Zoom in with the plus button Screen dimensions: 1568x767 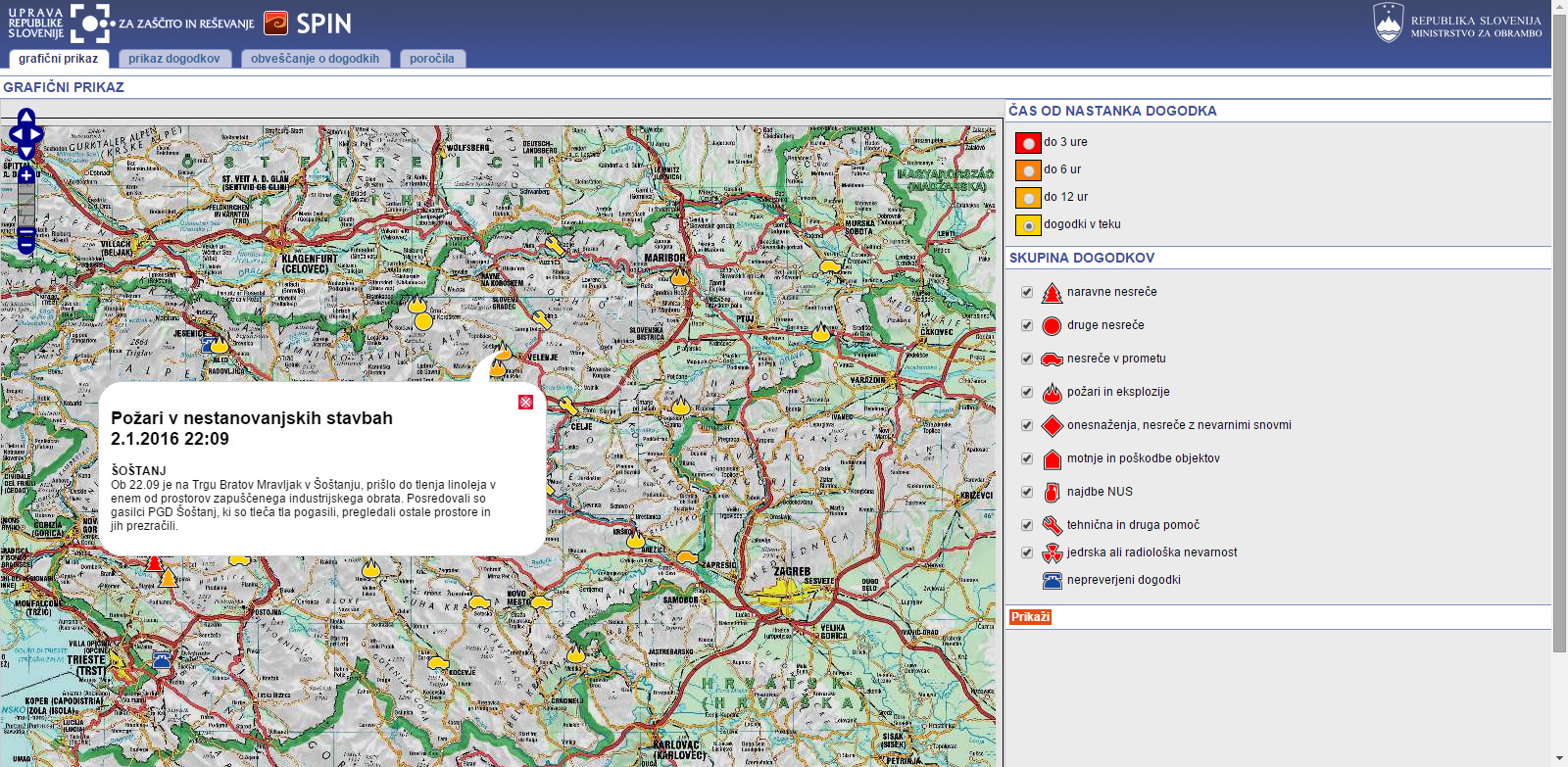coord(26,176)
